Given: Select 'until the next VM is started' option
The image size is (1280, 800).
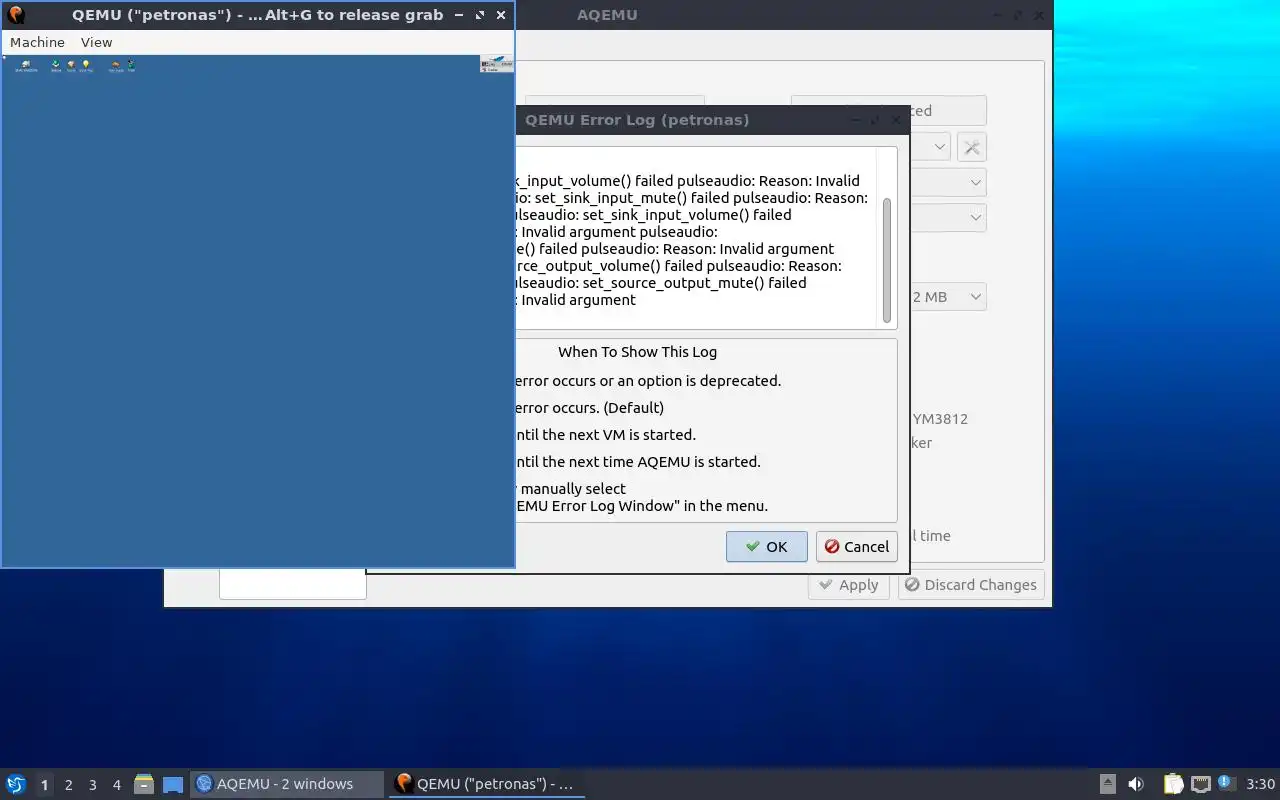Looking at the screenshot, I should tap(605, 435).
